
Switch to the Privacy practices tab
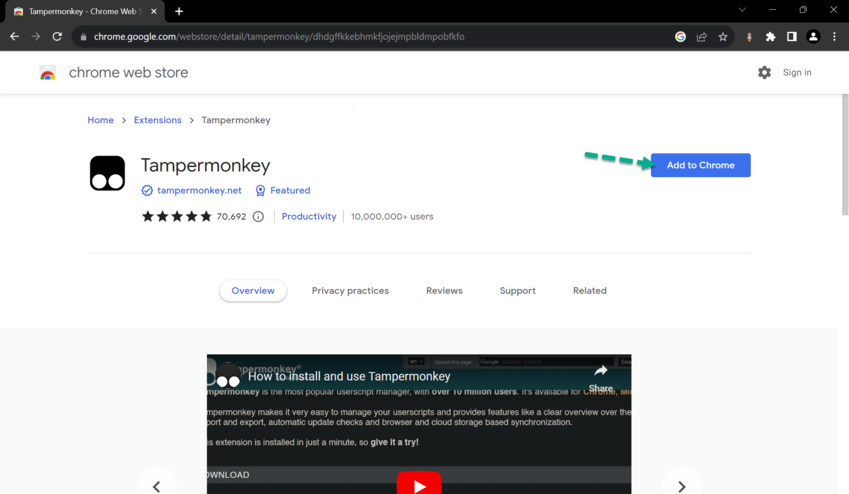[x=350, y=291]
